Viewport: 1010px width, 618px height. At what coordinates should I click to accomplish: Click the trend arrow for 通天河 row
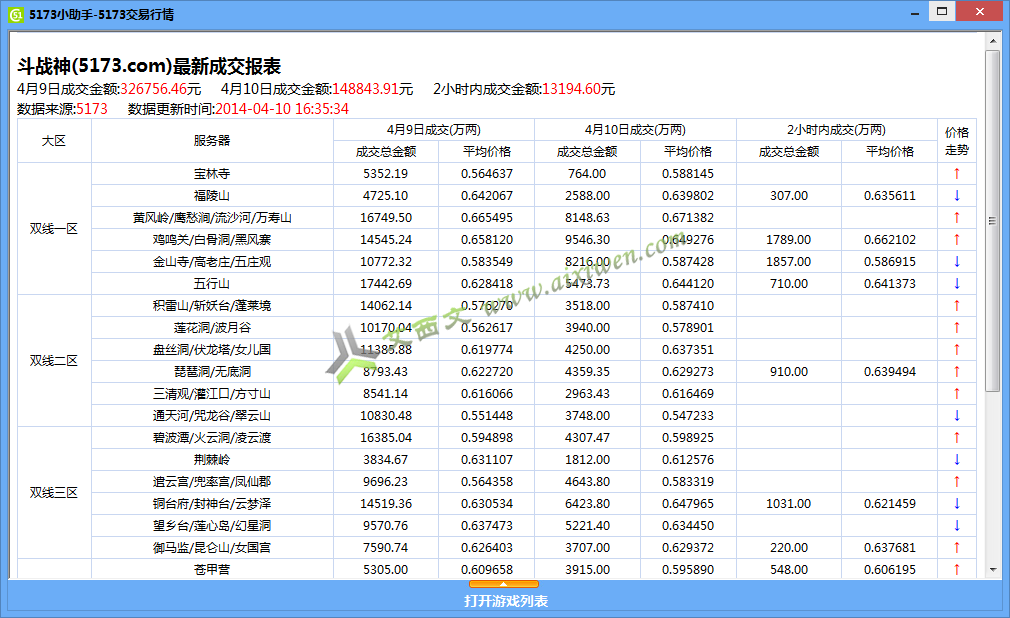tap(957, 416)
